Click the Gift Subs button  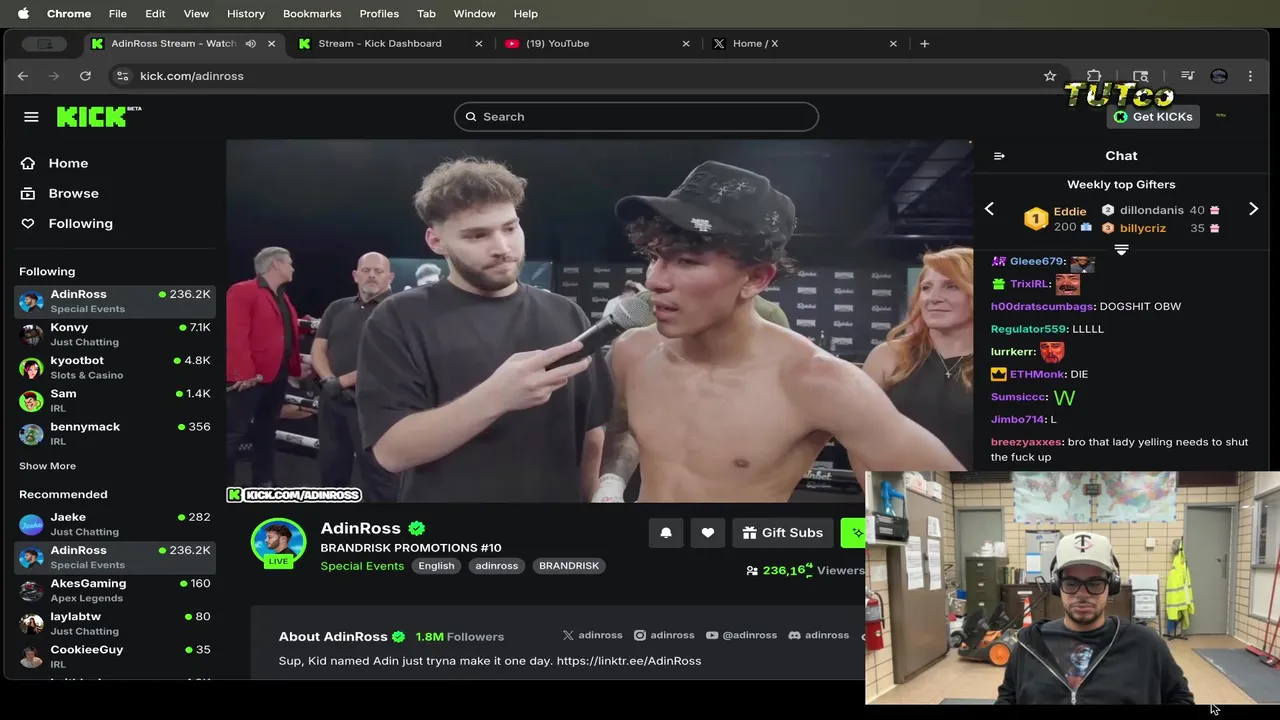pyautogui.click(x=782, y=533)
